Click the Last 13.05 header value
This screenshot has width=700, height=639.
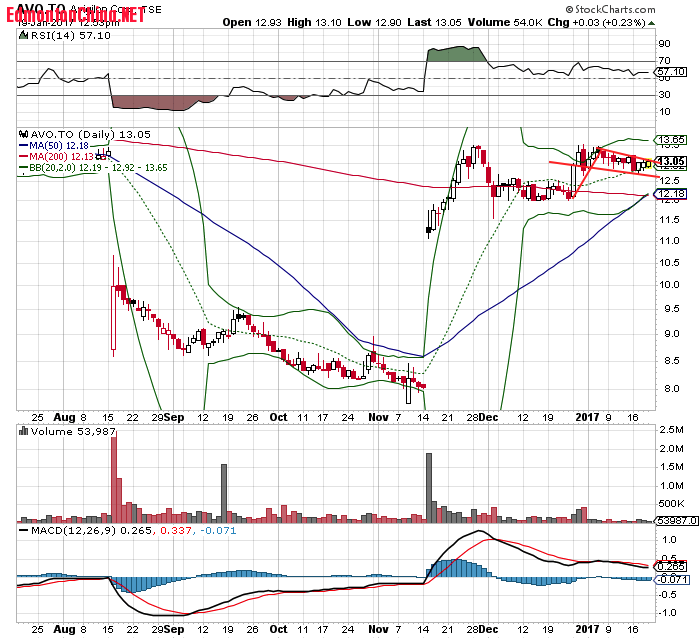tap(434, 22)
